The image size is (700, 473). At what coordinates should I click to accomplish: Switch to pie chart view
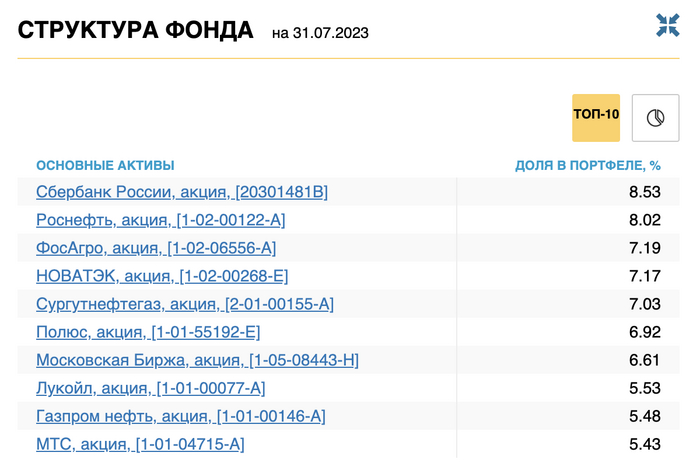tap(655, 118)
